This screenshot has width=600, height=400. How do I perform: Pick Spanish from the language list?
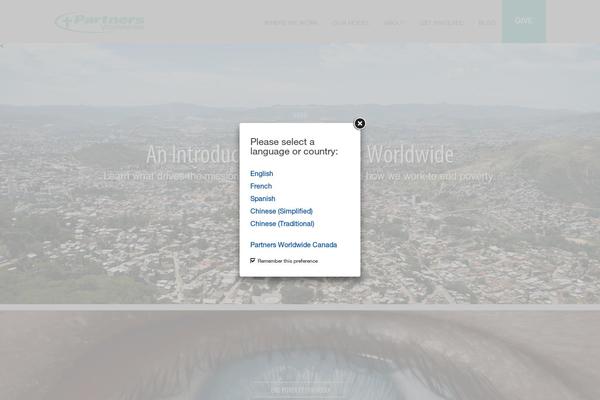point(262,199)
